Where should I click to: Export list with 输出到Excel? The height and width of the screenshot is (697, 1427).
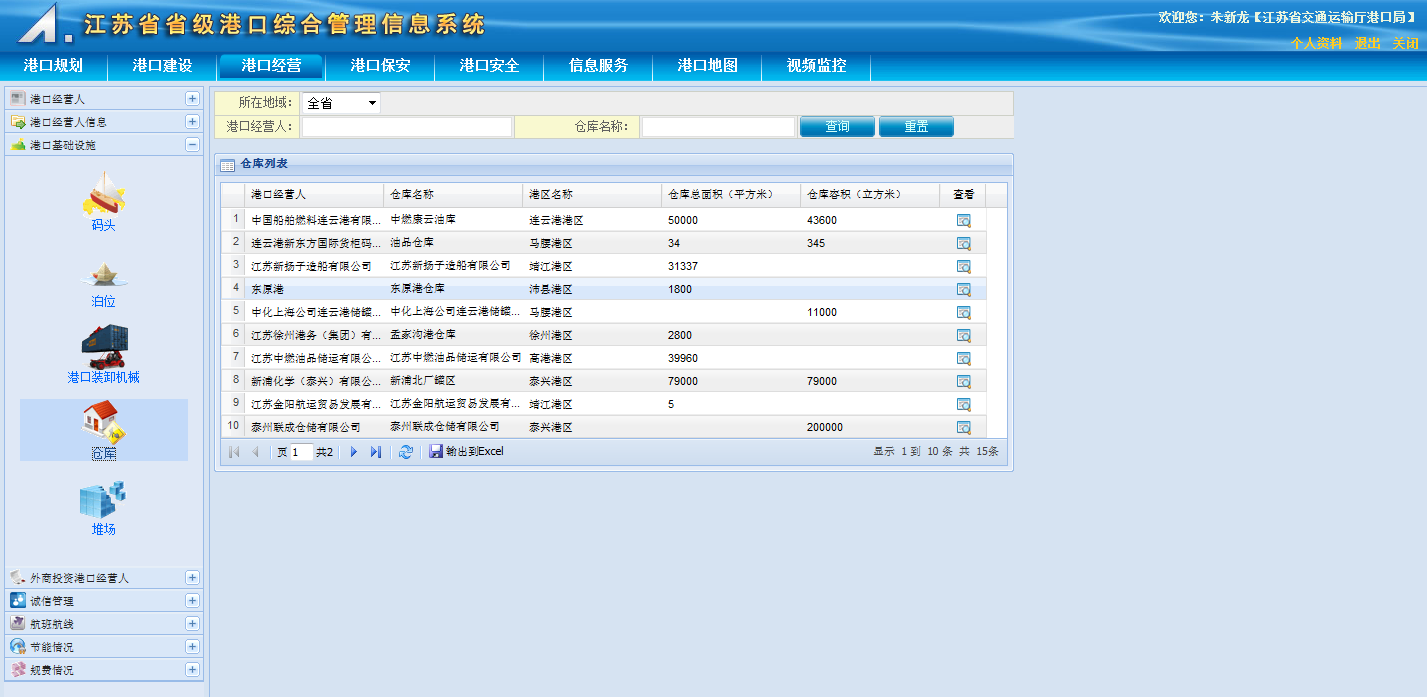click(467, 452)
